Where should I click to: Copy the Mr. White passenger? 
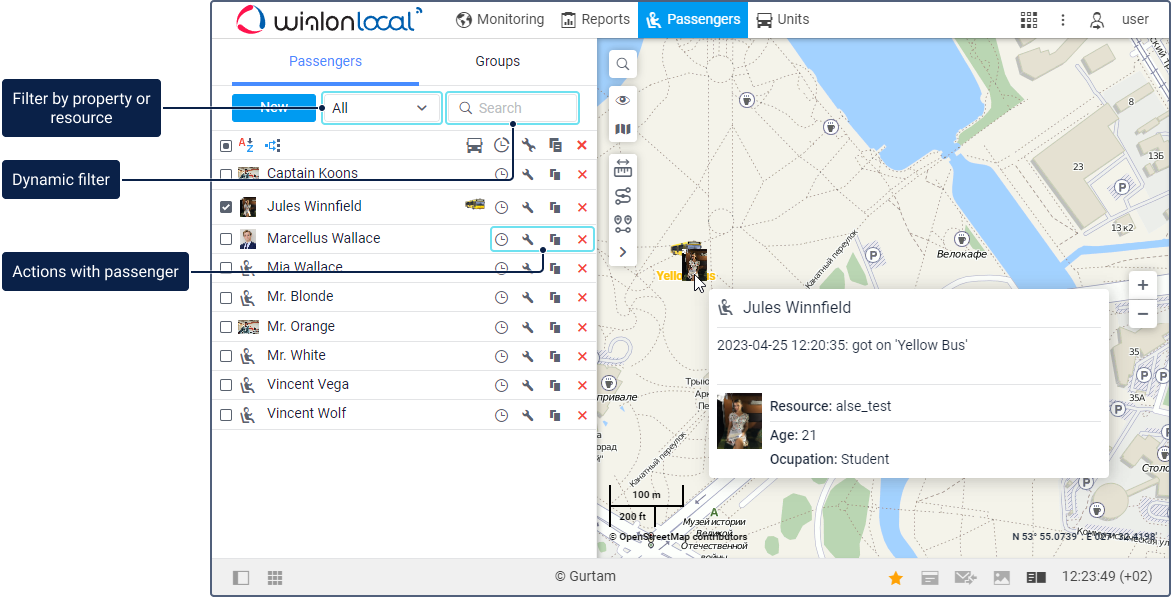pyautogui.click(x=555, y=356)
